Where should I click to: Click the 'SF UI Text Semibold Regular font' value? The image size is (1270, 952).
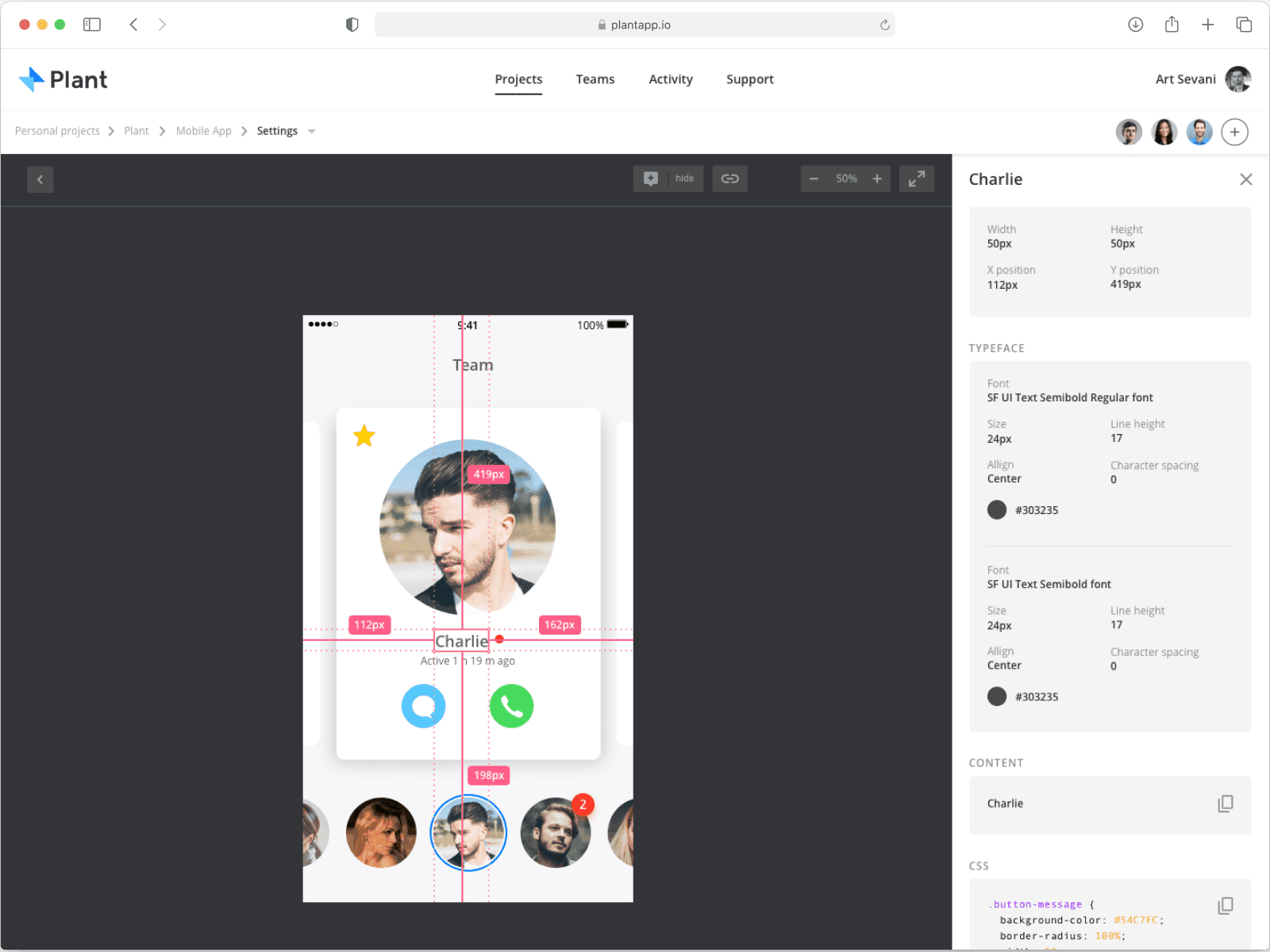coord(1070,397)
